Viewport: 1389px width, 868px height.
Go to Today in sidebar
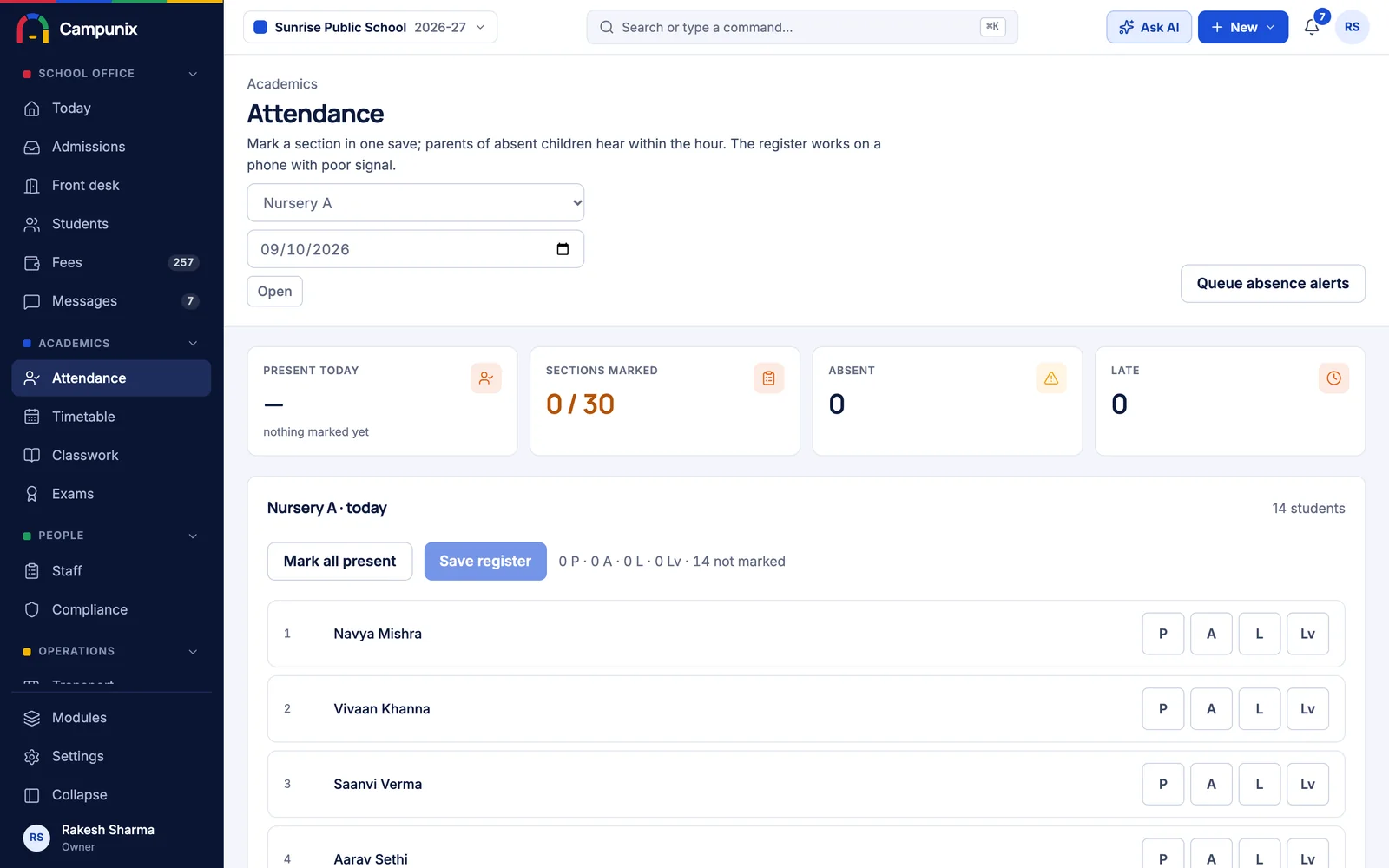111,108
